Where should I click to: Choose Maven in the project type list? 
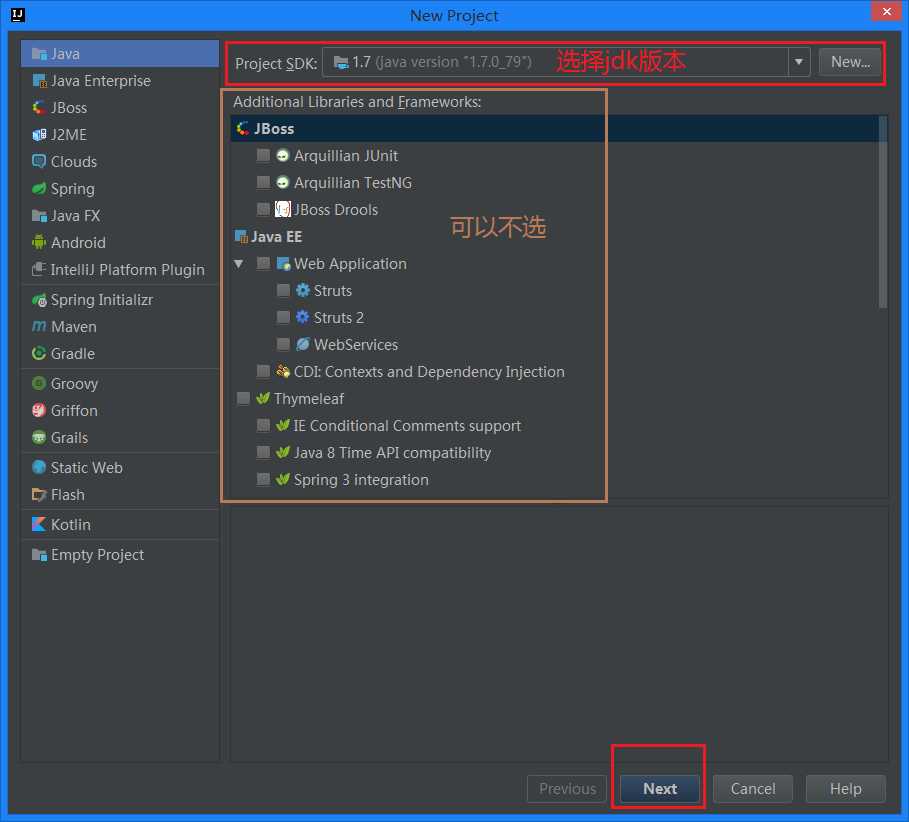coord(119,326)
